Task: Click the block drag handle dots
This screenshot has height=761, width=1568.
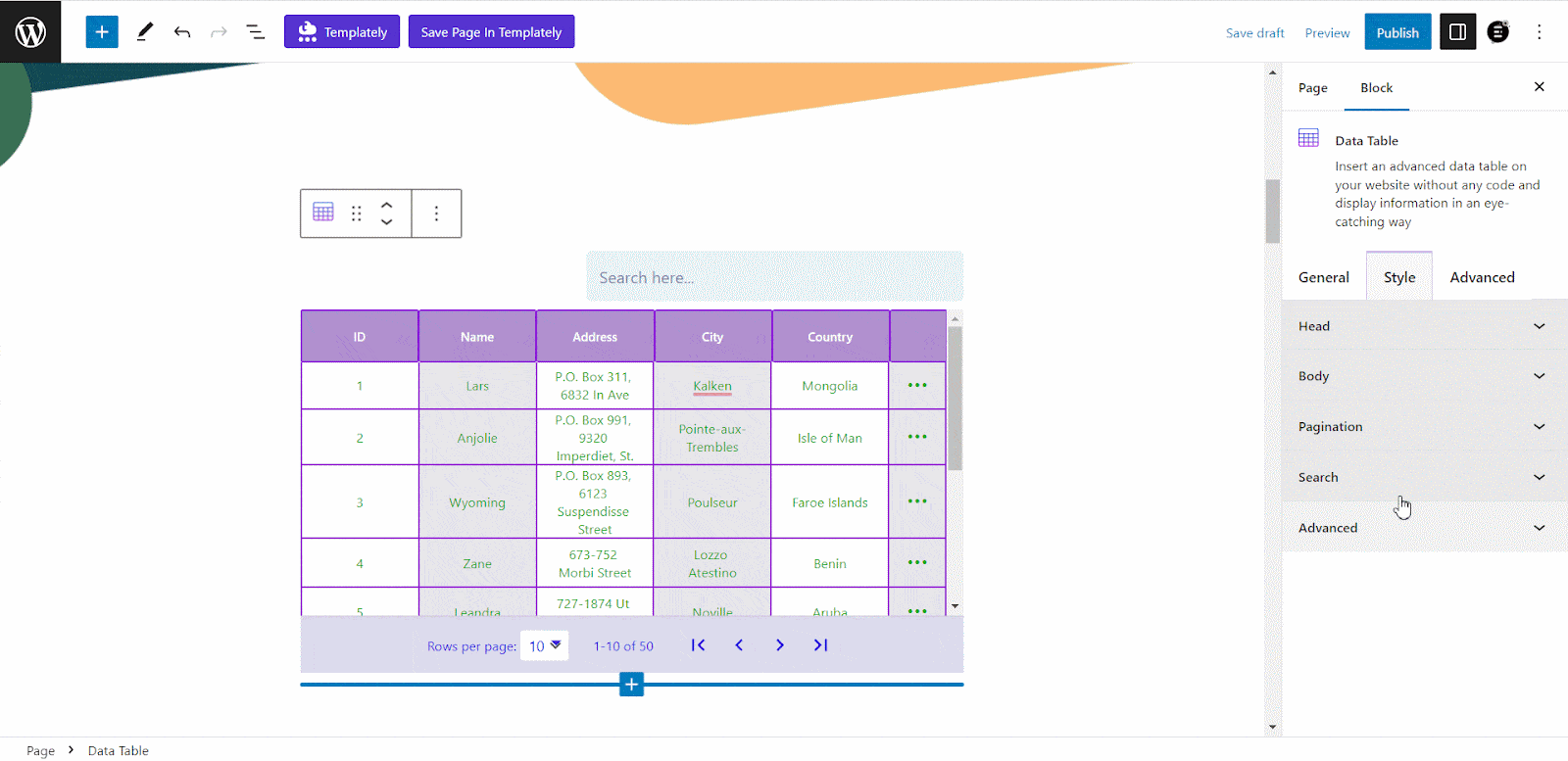Action: [357, 213]
